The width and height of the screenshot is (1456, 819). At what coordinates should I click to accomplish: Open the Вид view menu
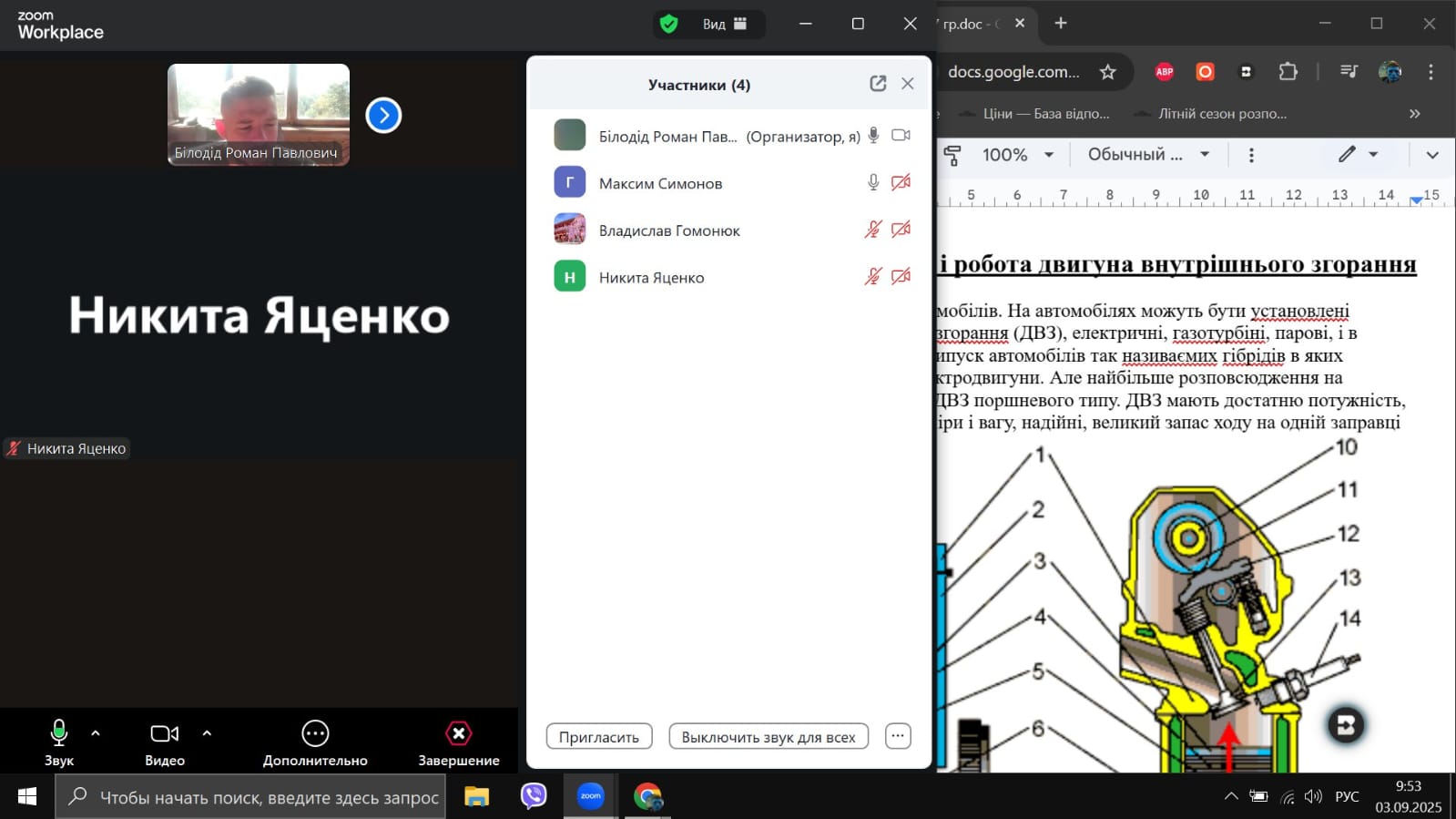tap(725, 24)
